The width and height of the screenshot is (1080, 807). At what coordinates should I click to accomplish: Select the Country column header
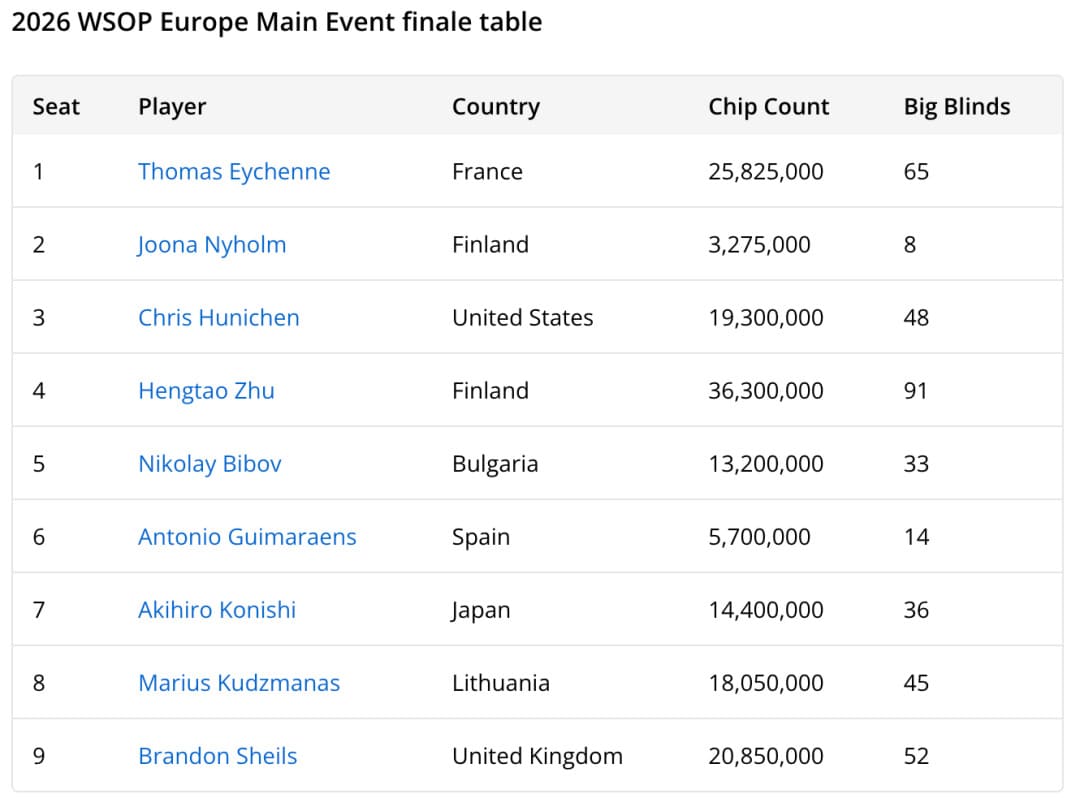pos(496,107)
